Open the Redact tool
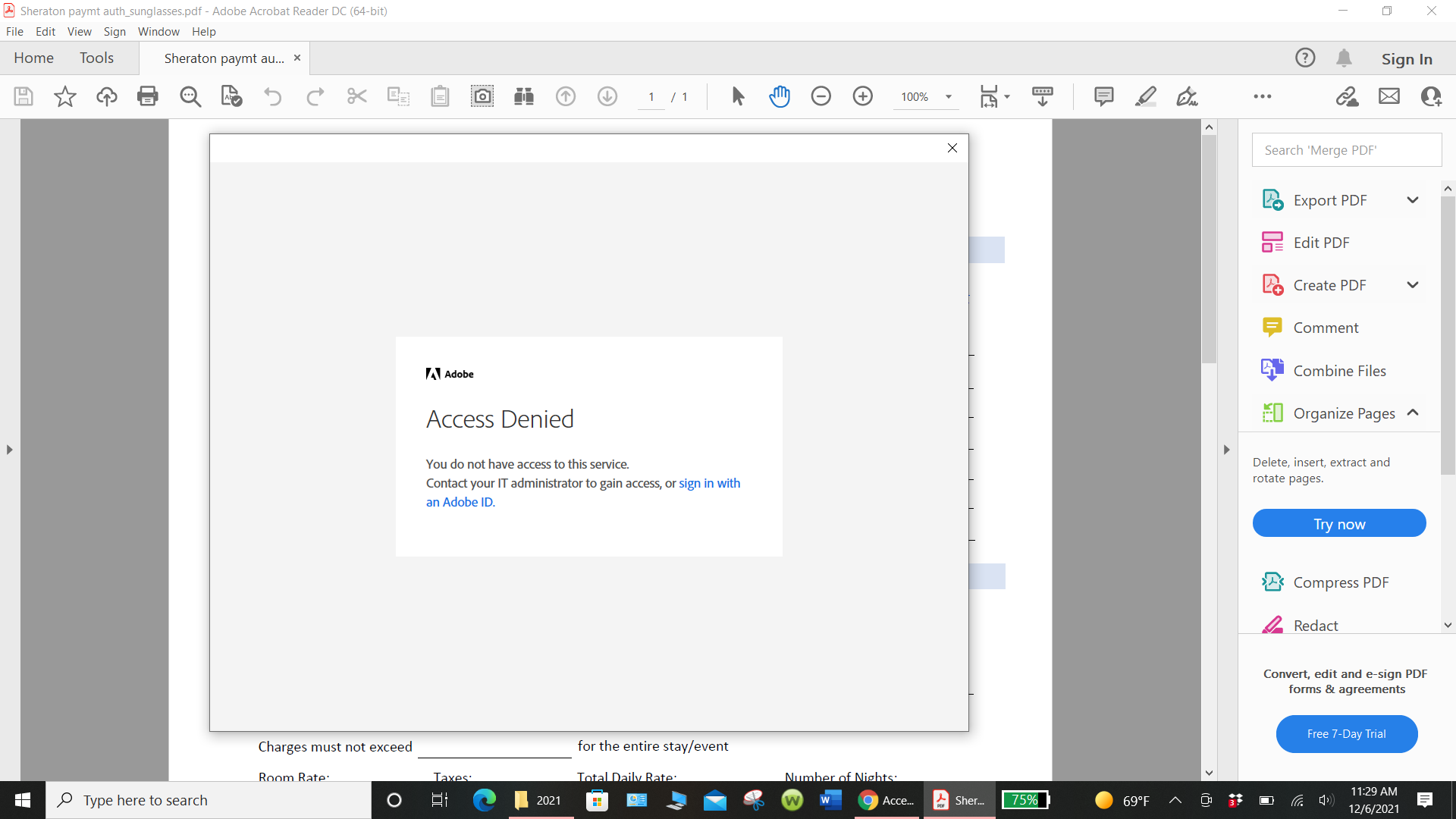 click(x=1316, y=625)
